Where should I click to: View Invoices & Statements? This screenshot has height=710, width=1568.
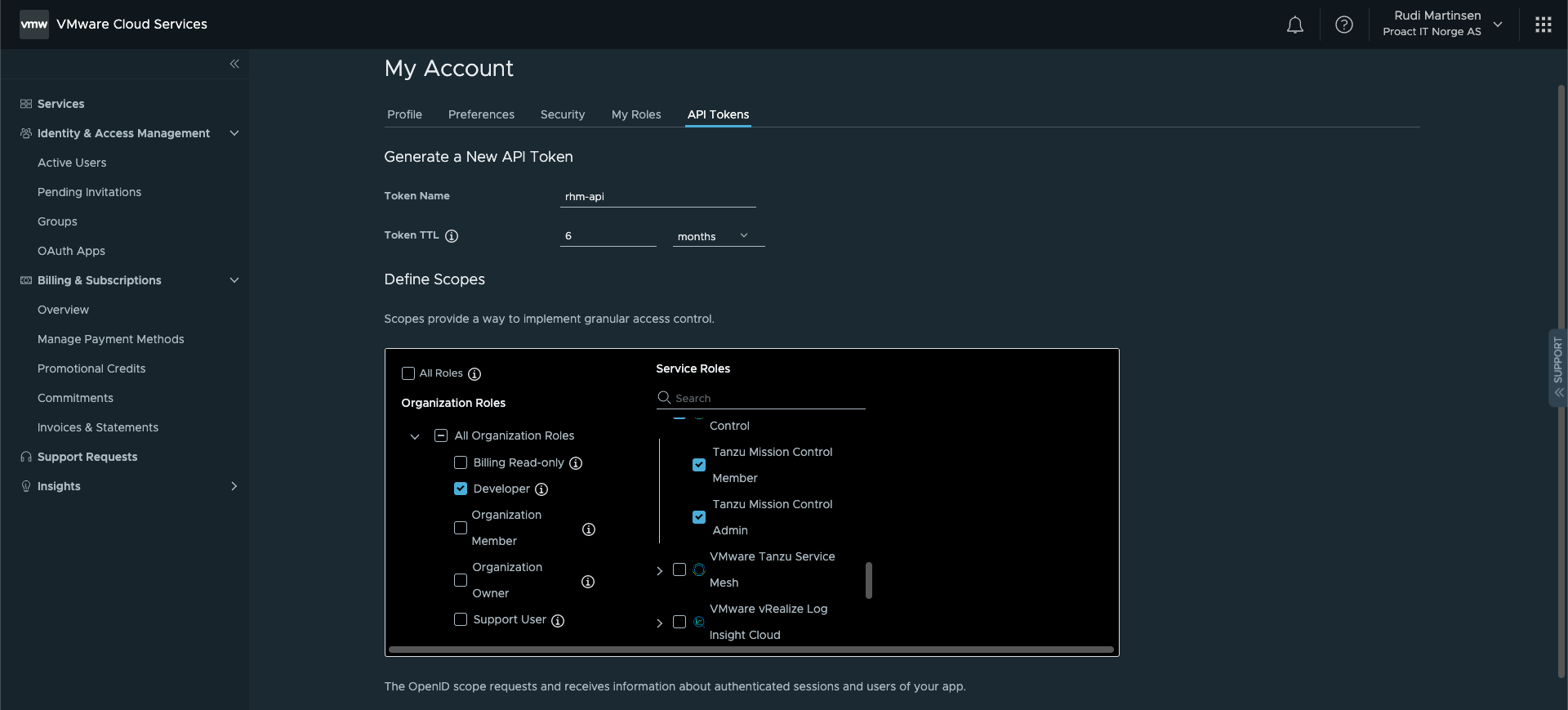coord(98,427)
